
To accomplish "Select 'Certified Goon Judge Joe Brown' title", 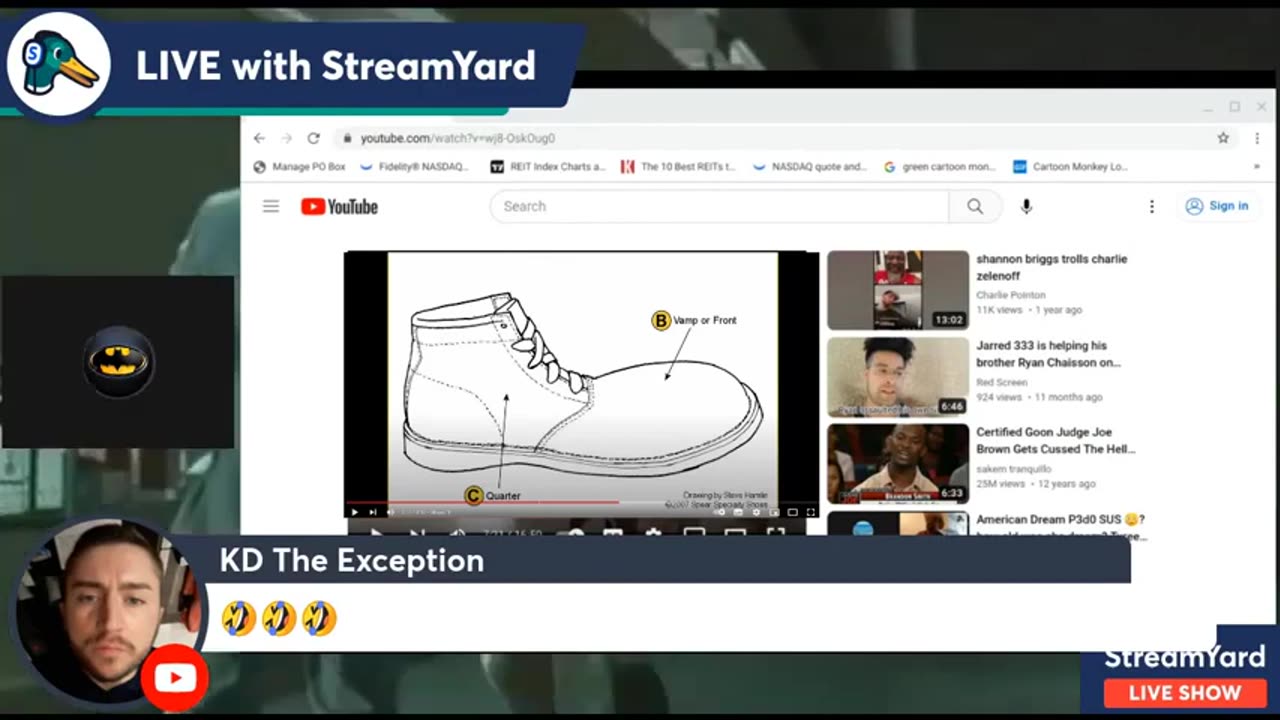I will [x=1056, y=440].
